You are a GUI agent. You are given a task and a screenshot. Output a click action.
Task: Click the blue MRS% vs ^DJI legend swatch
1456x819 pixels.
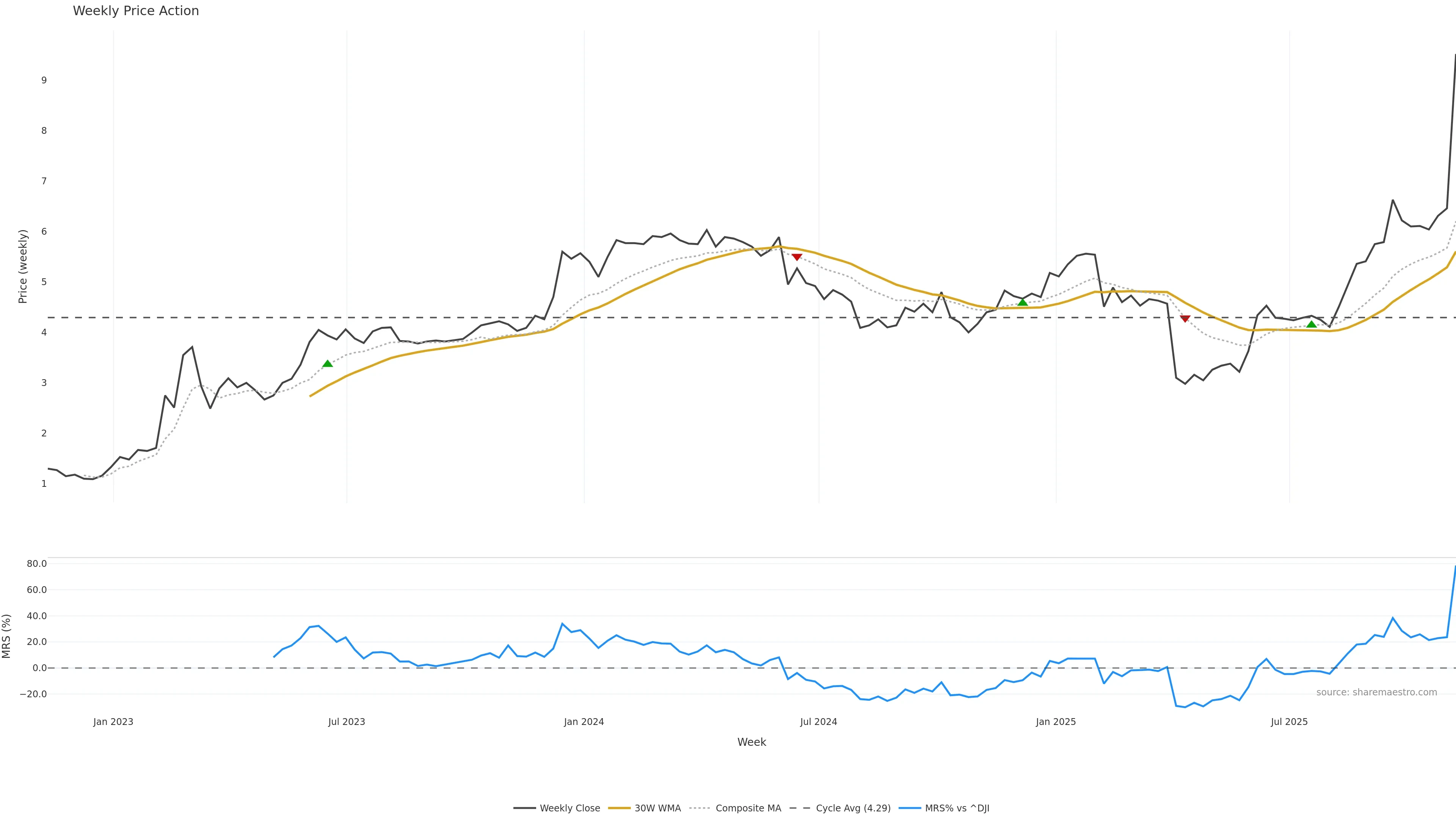click(x=909, y=808)
